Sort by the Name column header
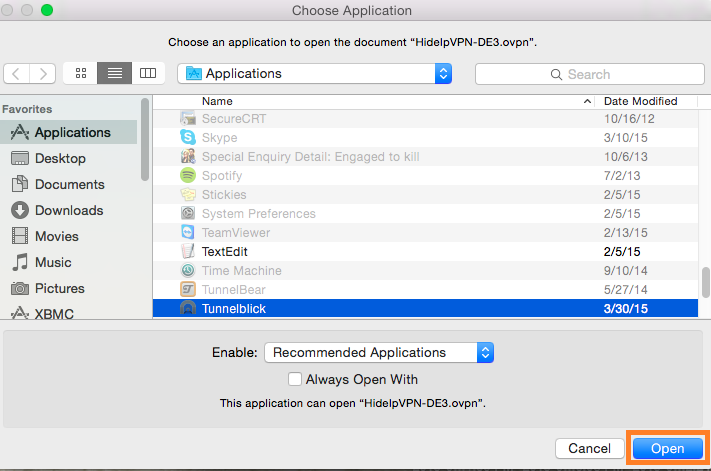 click(217, 101)
